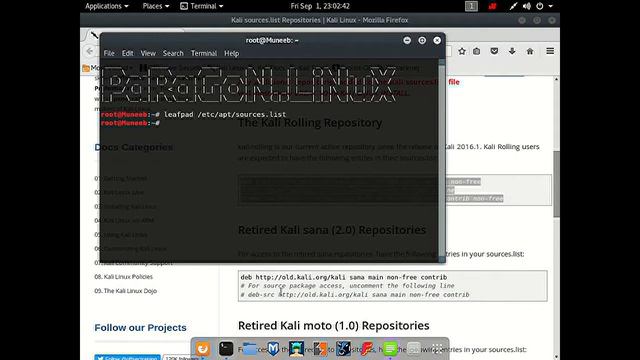The width and height of the screenshot is (640, 360).
Task: Click the Firefox page vertical scrollbar
Action: coord(556,184)
